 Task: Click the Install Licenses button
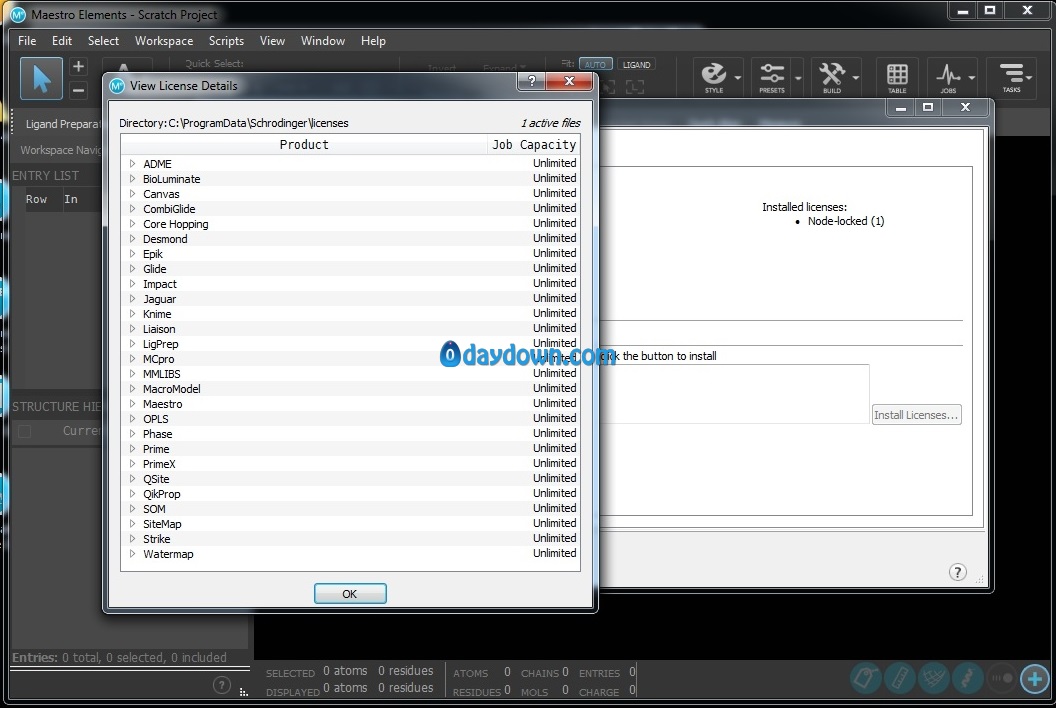[916, 415]
